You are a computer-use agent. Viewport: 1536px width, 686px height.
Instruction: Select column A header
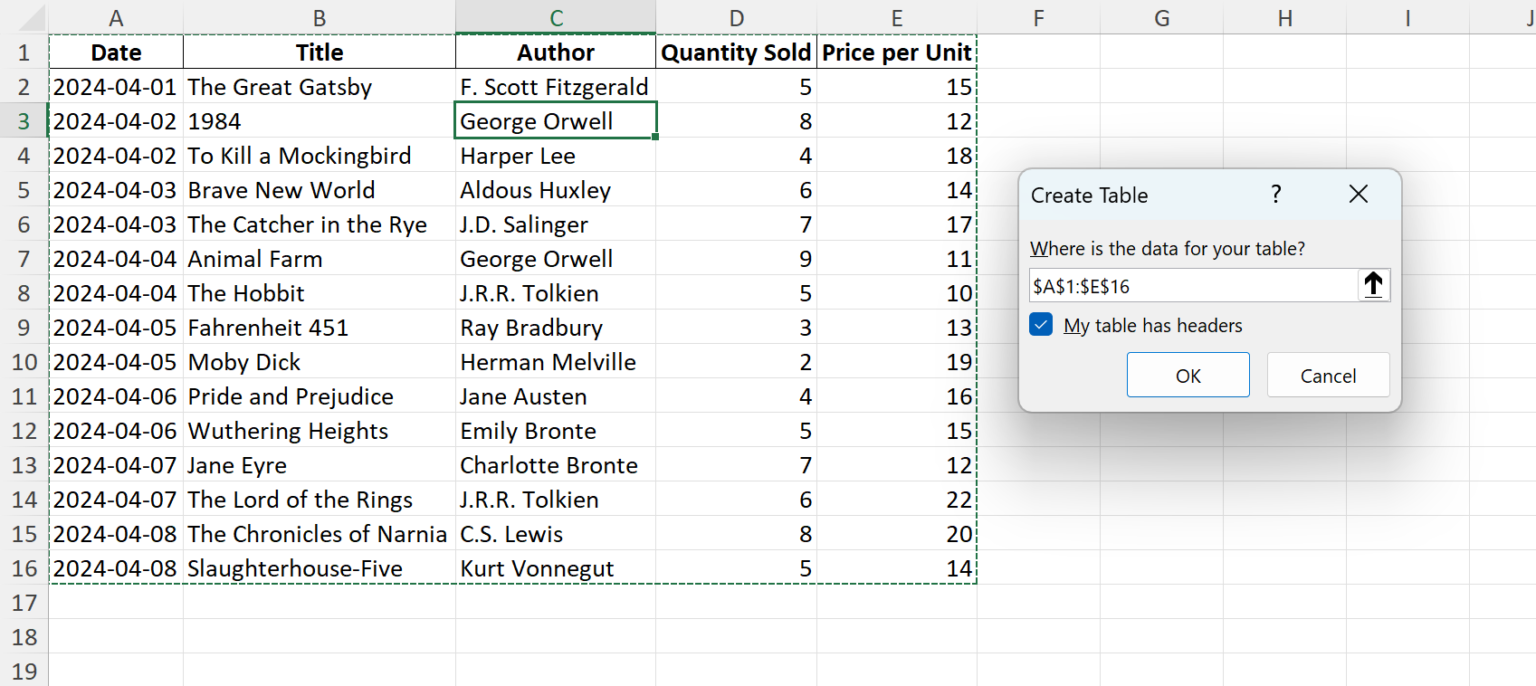(x=116, y=18)
